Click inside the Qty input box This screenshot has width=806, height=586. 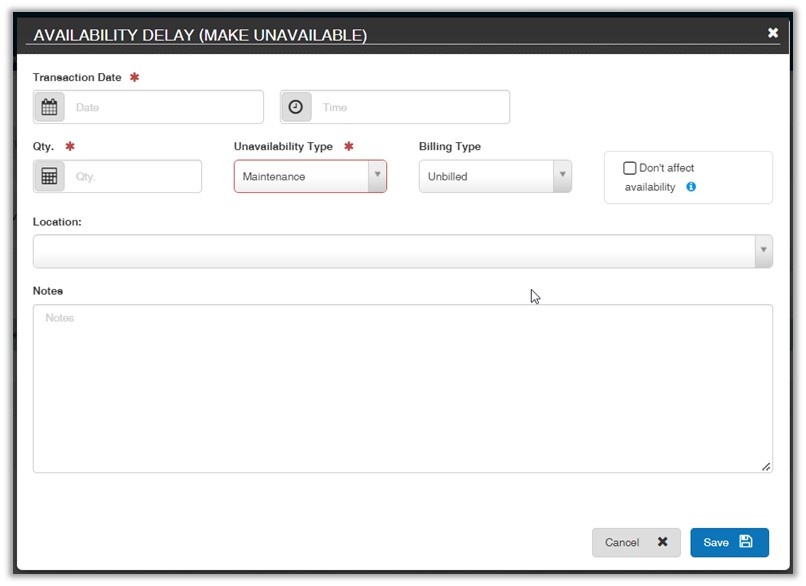pos(133,176)
